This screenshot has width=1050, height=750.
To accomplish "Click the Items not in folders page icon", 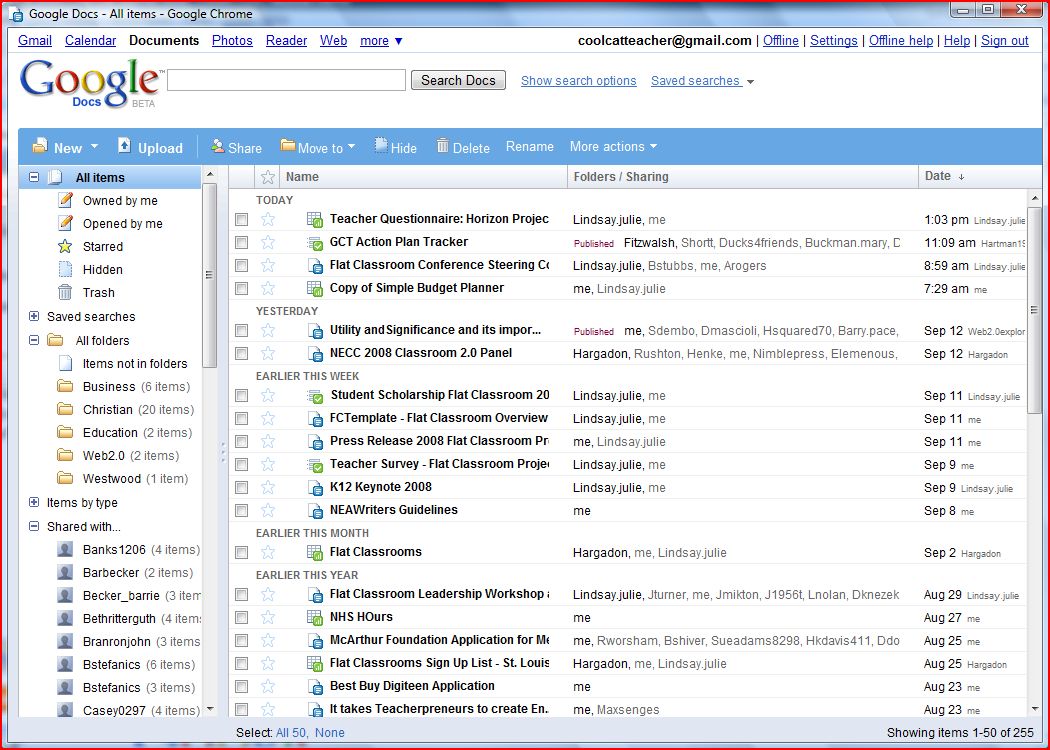I will coord(66,363).
